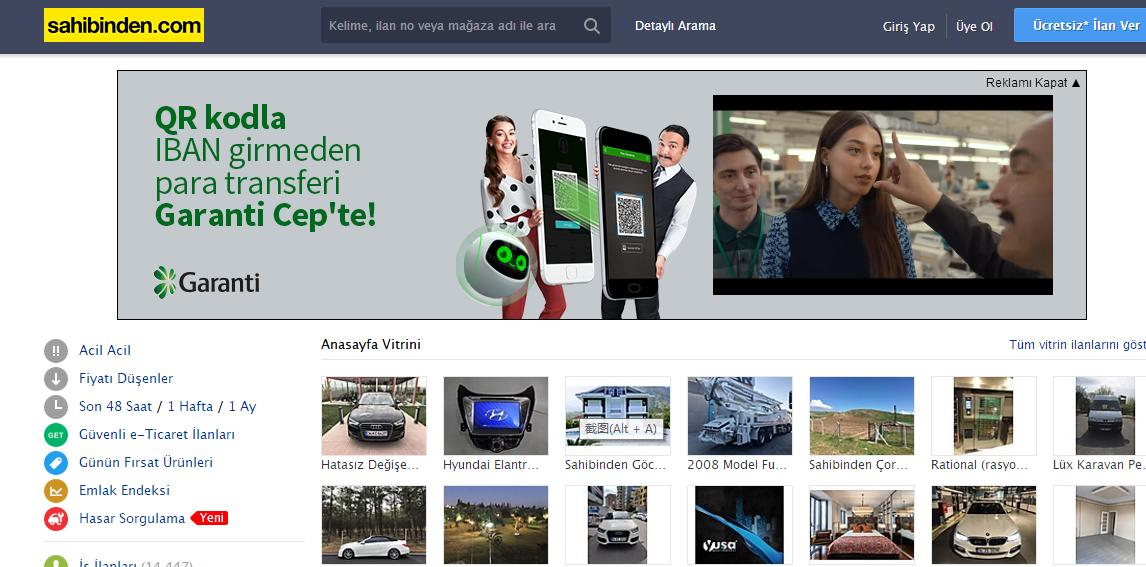Select 1 Ay filter

tap(243, 406)
